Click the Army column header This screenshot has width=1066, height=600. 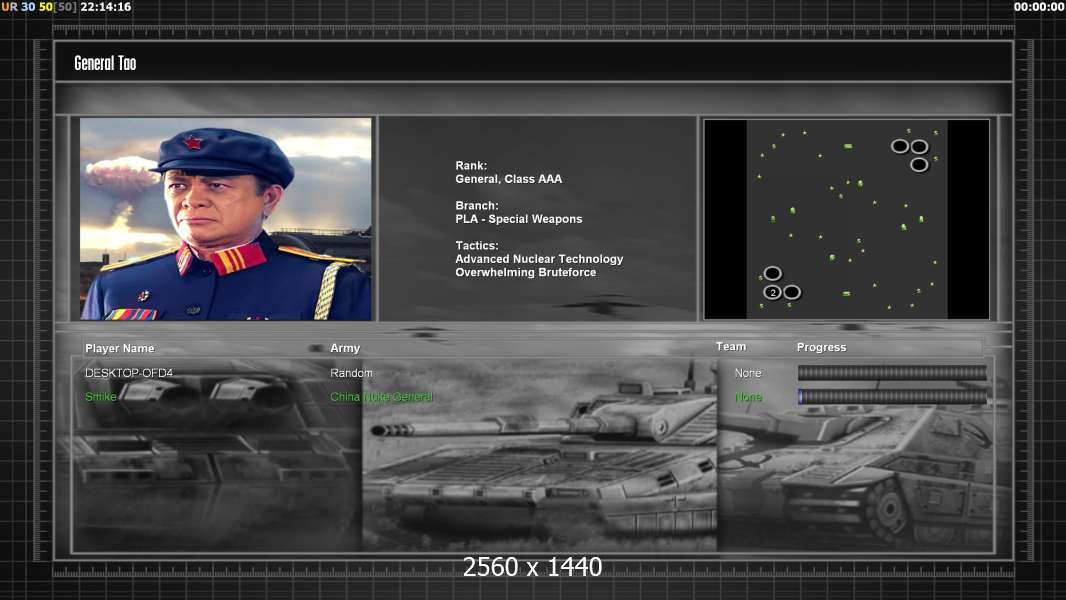[345, 348]
